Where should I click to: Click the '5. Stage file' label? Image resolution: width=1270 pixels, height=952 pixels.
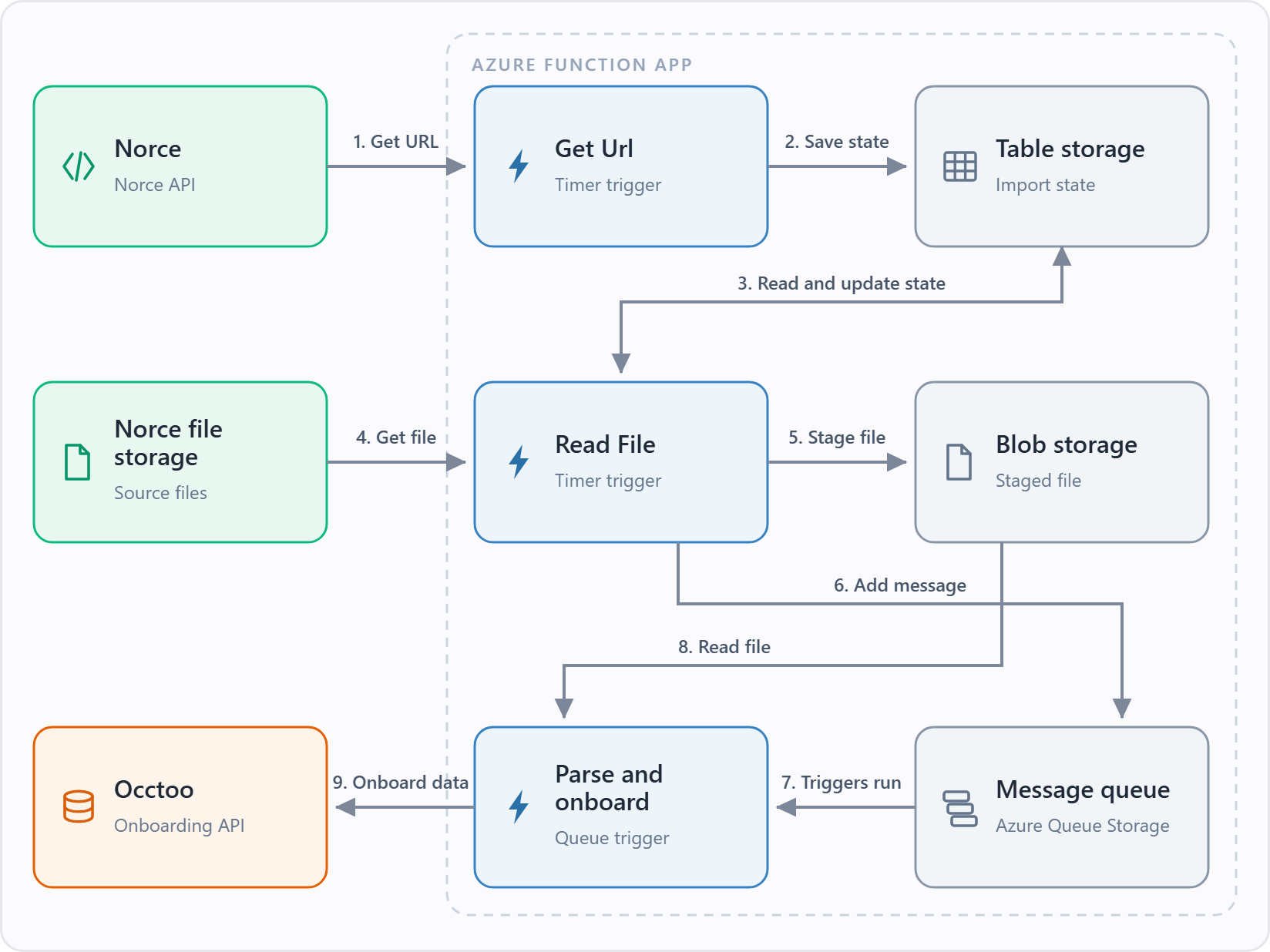[x=837, y=437]
